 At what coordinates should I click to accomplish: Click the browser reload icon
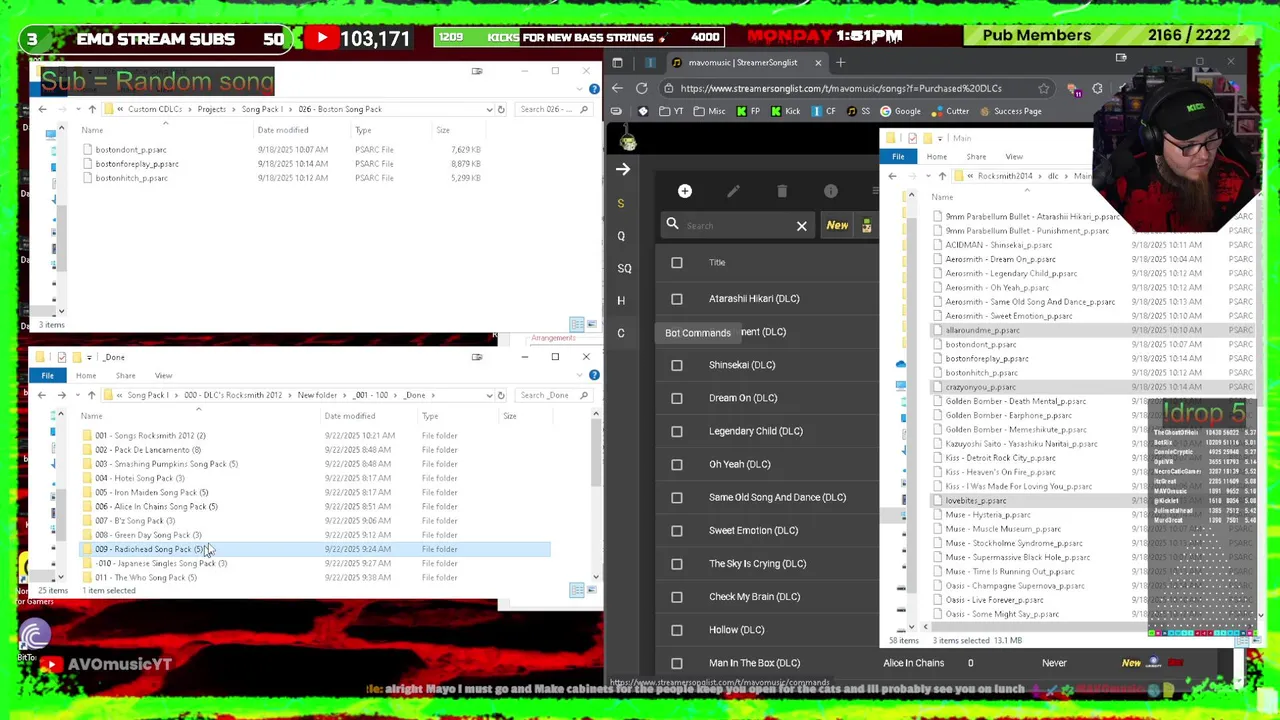(x=642, y=88)
